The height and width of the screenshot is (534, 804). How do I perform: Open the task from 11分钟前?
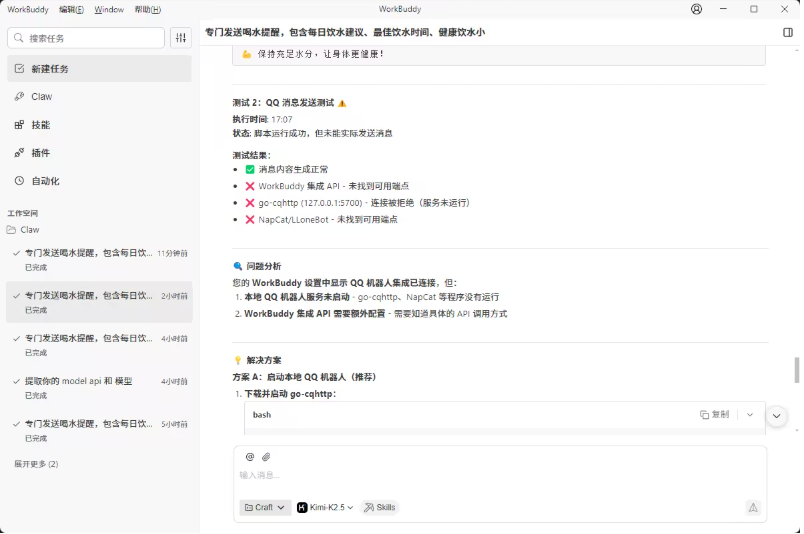click(99, 260)
